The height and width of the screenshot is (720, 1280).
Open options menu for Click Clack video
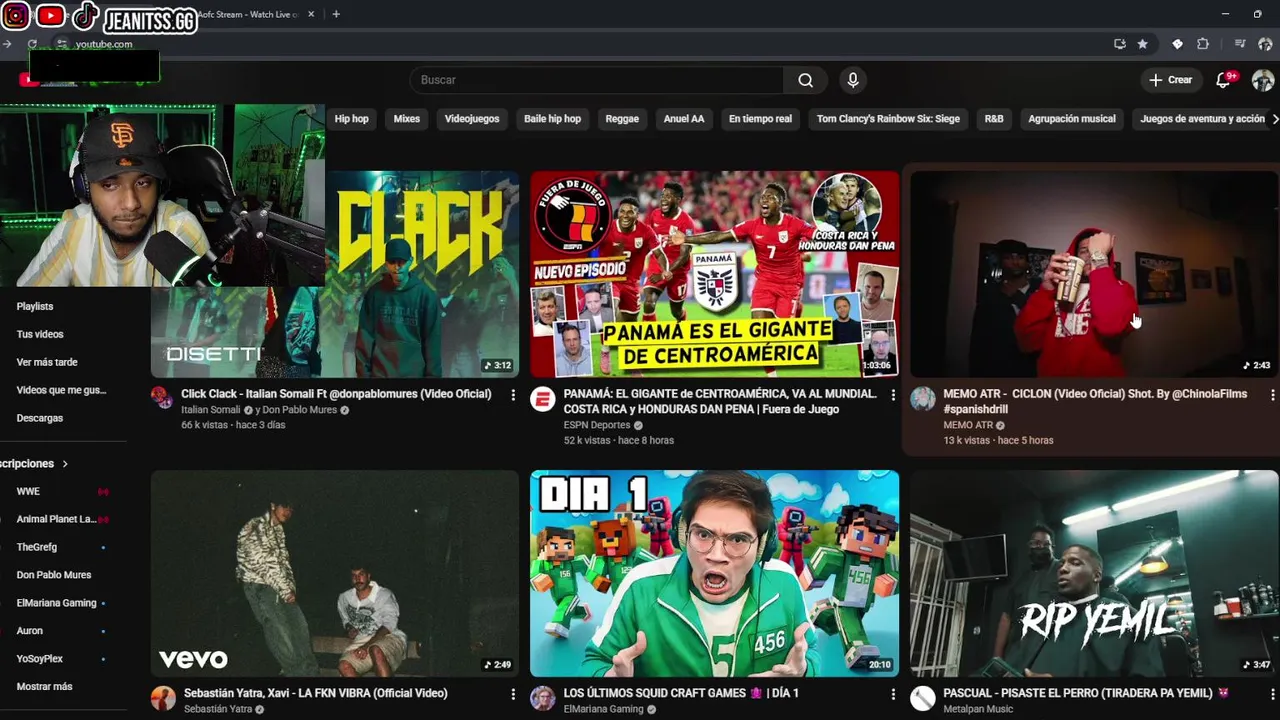[x=513, y=395]
